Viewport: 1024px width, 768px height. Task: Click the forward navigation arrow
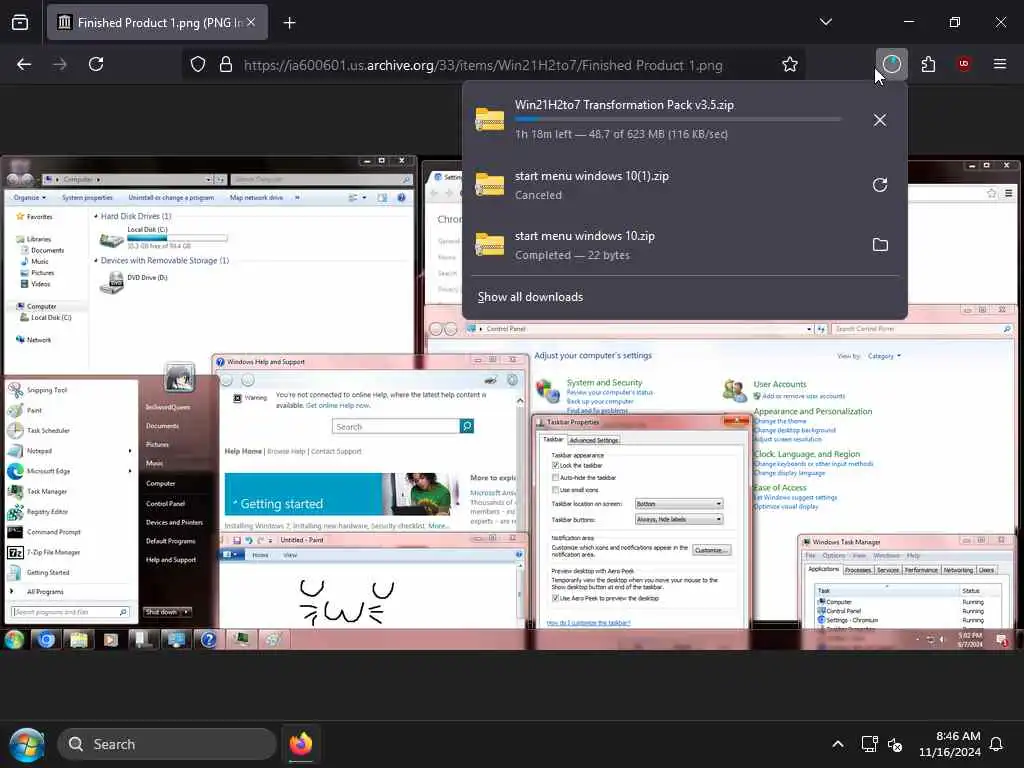coord(60,64)
